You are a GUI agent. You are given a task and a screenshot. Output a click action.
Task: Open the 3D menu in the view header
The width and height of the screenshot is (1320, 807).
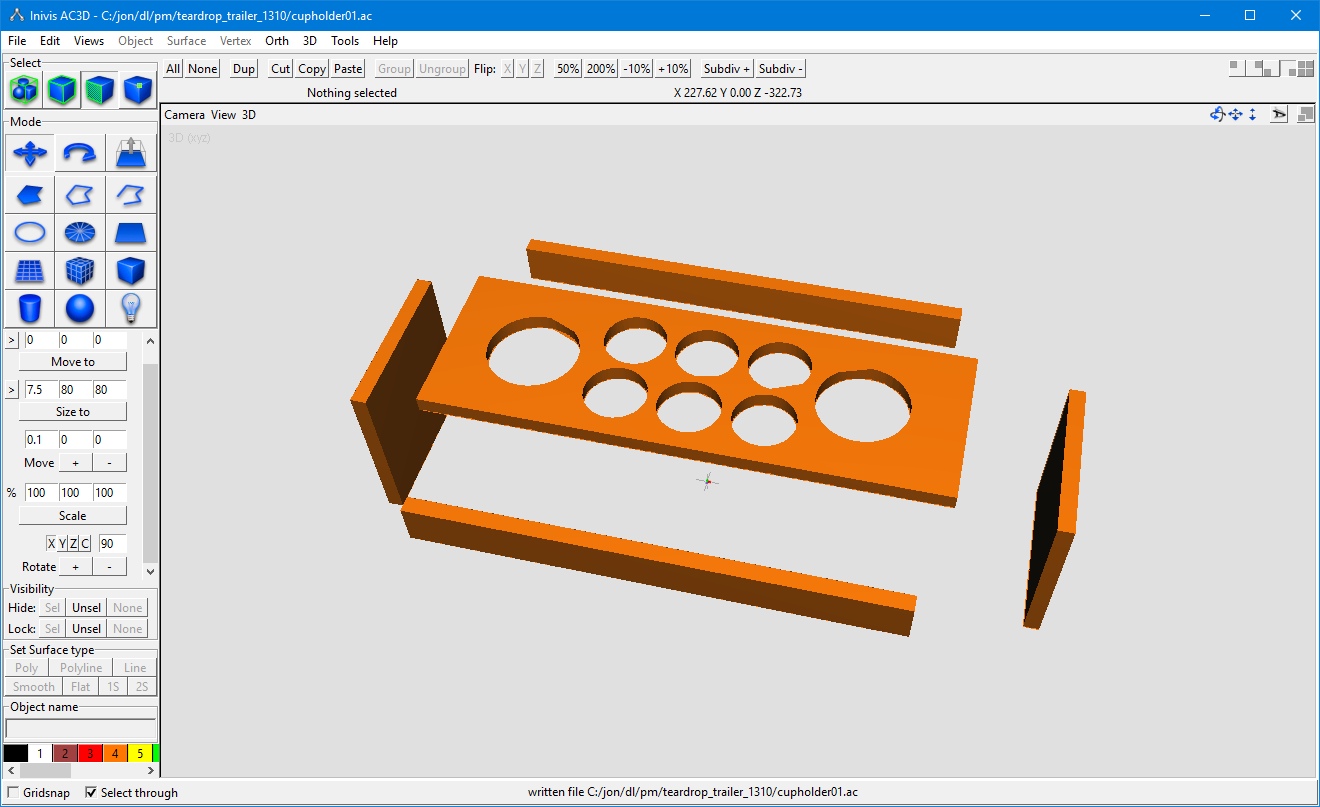(x=249, y=115)
